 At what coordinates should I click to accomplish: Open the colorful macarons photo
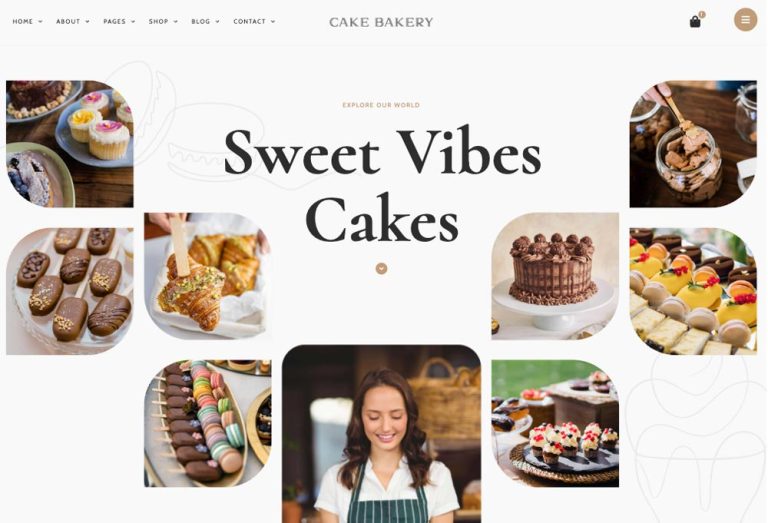pos(208,424)
